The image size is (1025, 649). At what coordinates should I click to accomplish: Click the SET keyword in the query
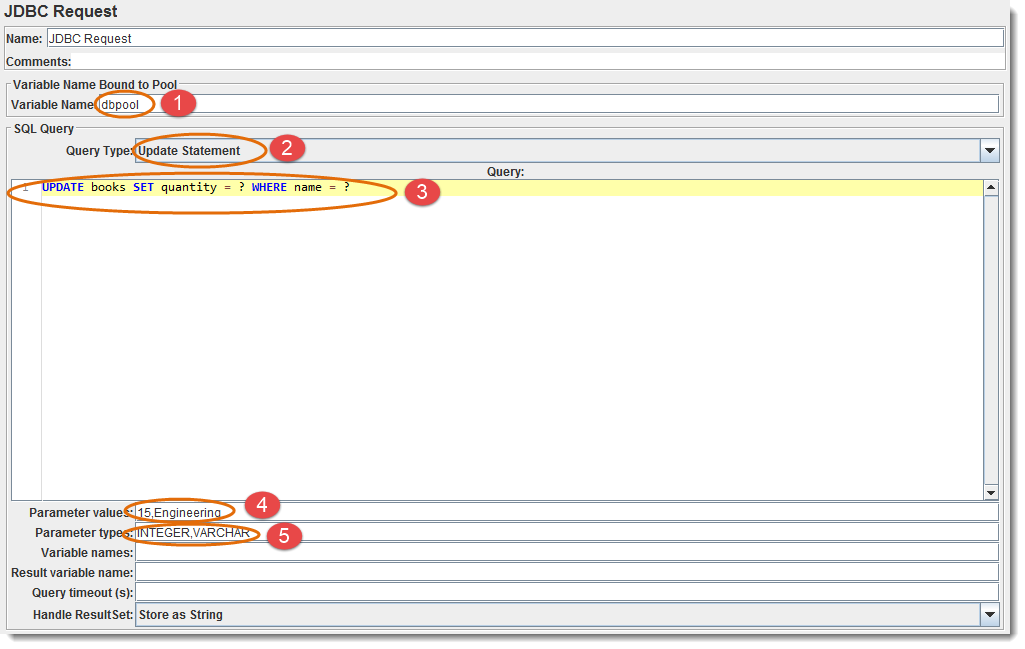coord(143,188)
